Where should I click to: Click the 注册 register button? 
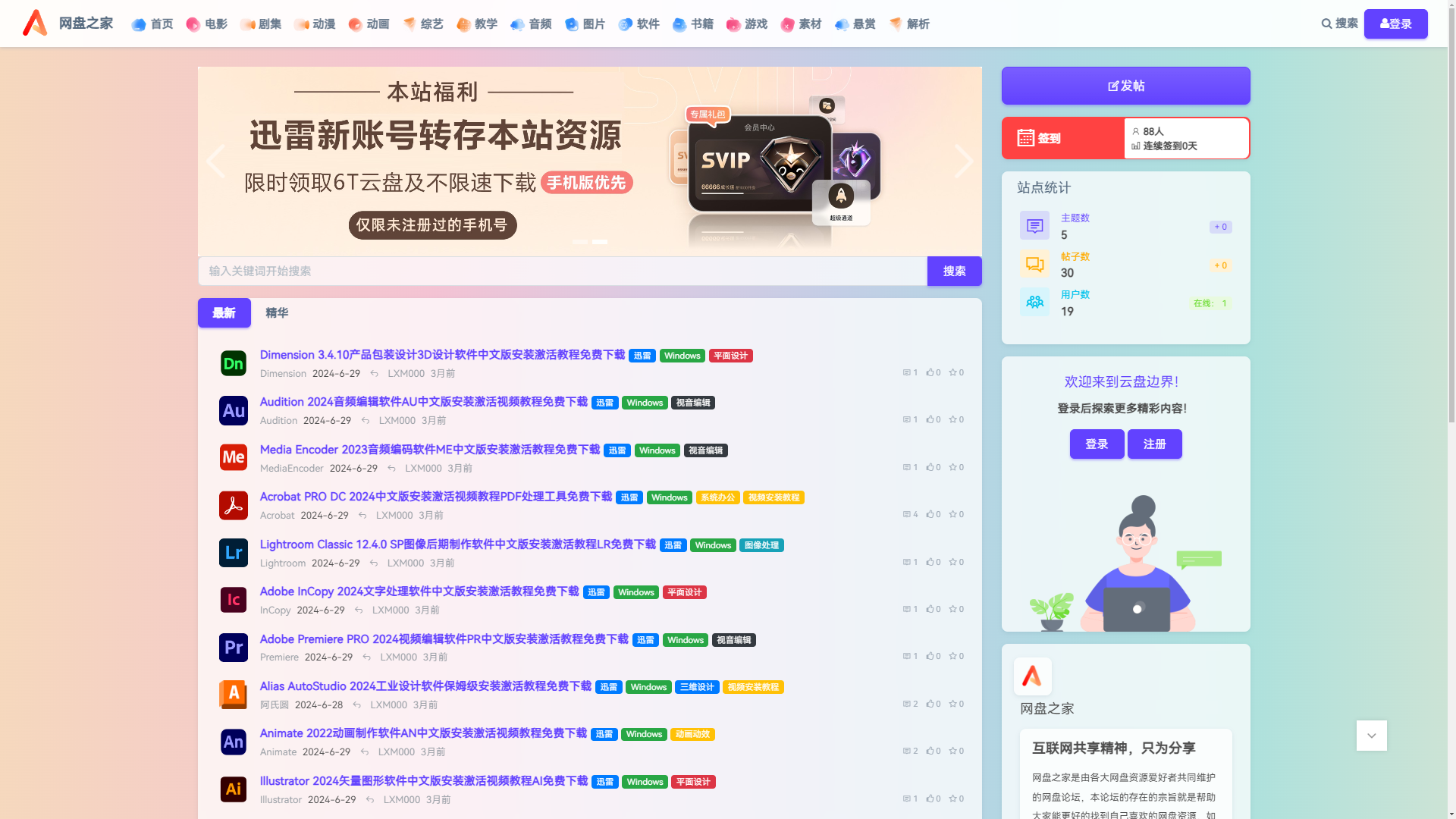(x=1154, y=444)
